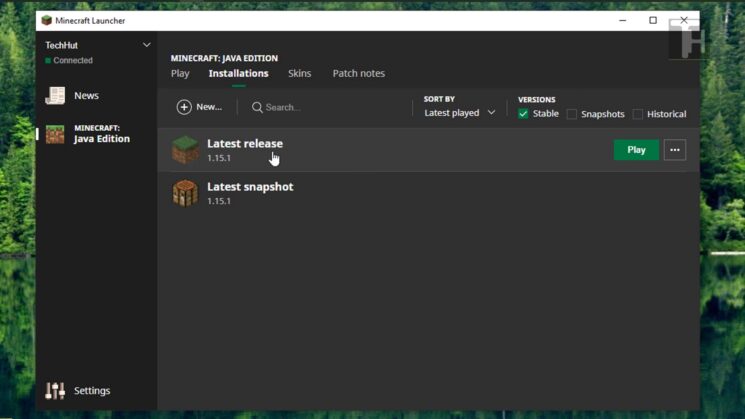Click the magnifying glass search icon
The width and height of the screenshot is (745, 419).
[257, 107]
